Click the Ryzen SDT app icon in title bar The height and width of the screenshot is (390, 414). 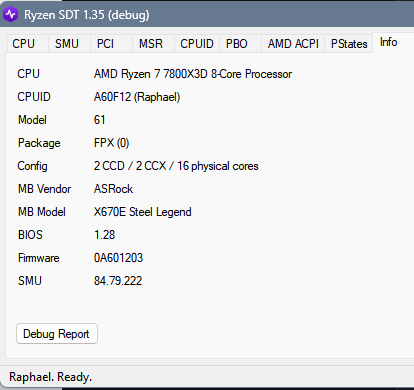[10, 15]
